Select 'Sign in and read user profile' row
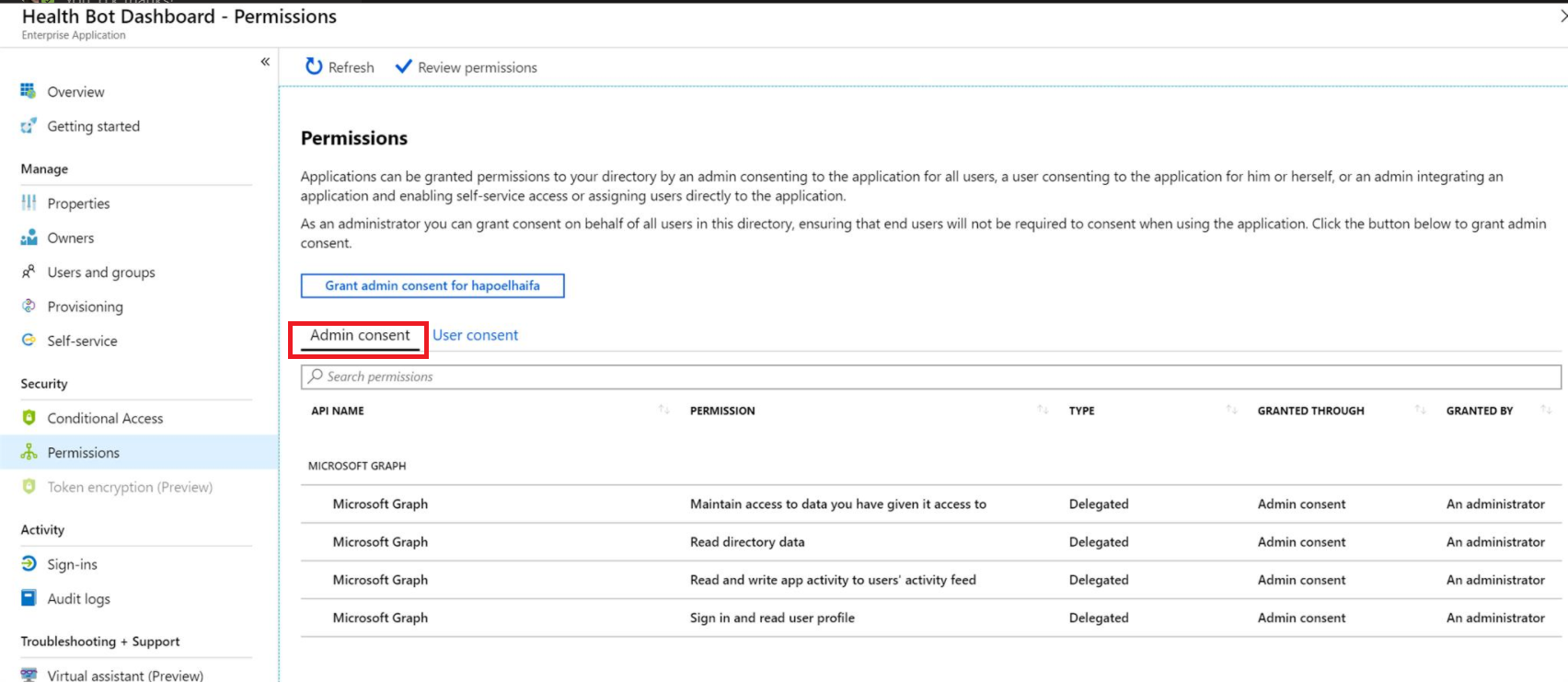 (x=930, y=618)
